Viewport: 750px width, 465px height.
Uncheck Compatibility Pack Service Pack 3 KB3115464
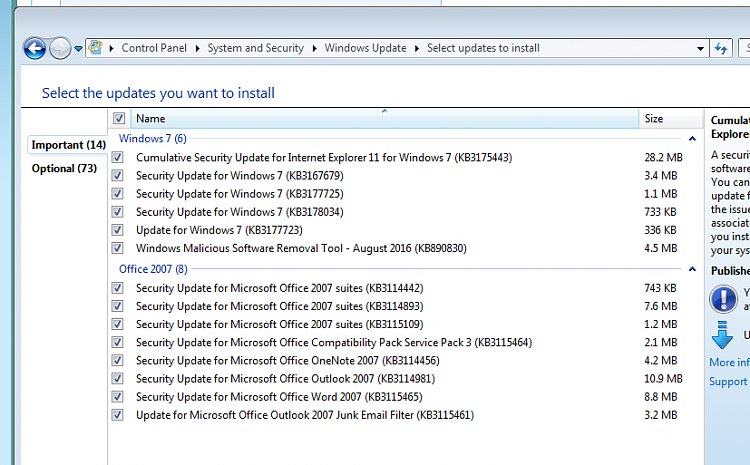(118, 343)
